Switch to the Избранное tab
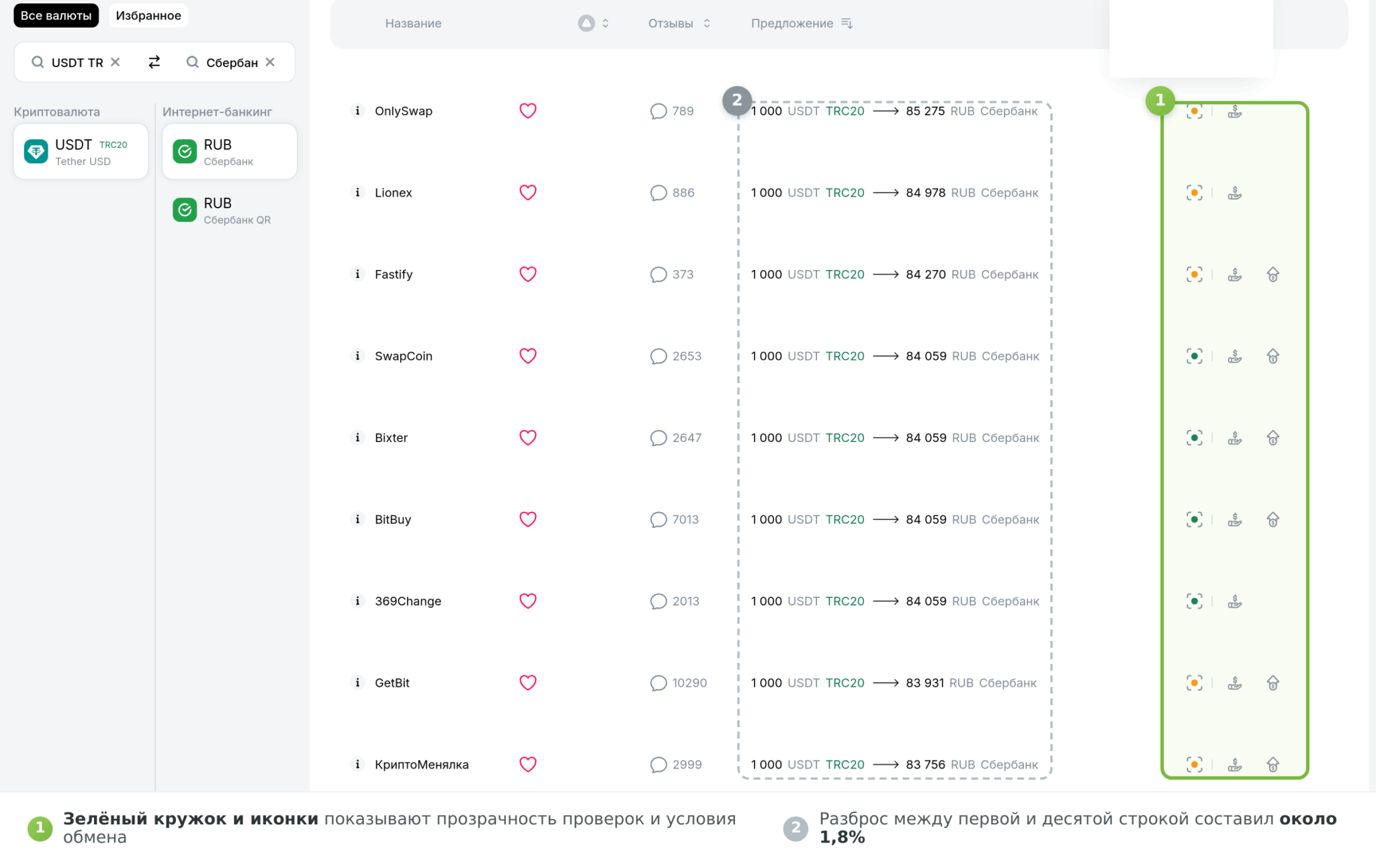The width and height of the screenshot is (1376, 868). [x=148, y=15]
